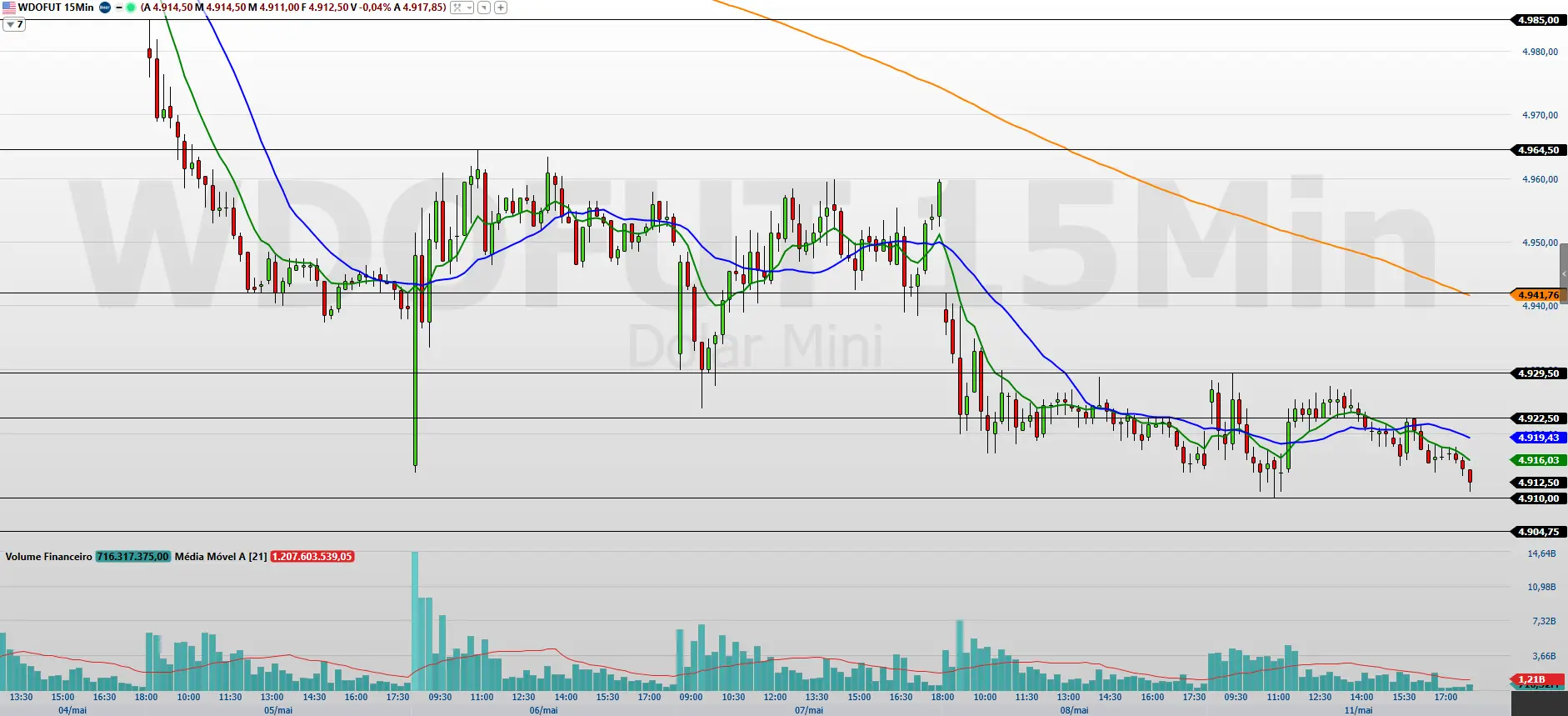This screenshot has height=716, width=1568.
Task: Click the dash icon next to the exchange badge
Action: pyautogui.click(x=118, y=8)
